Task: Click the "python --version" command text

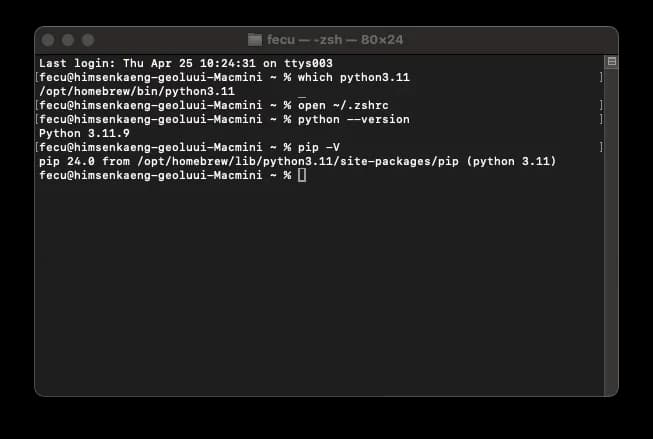Action: tap(353, 119)
